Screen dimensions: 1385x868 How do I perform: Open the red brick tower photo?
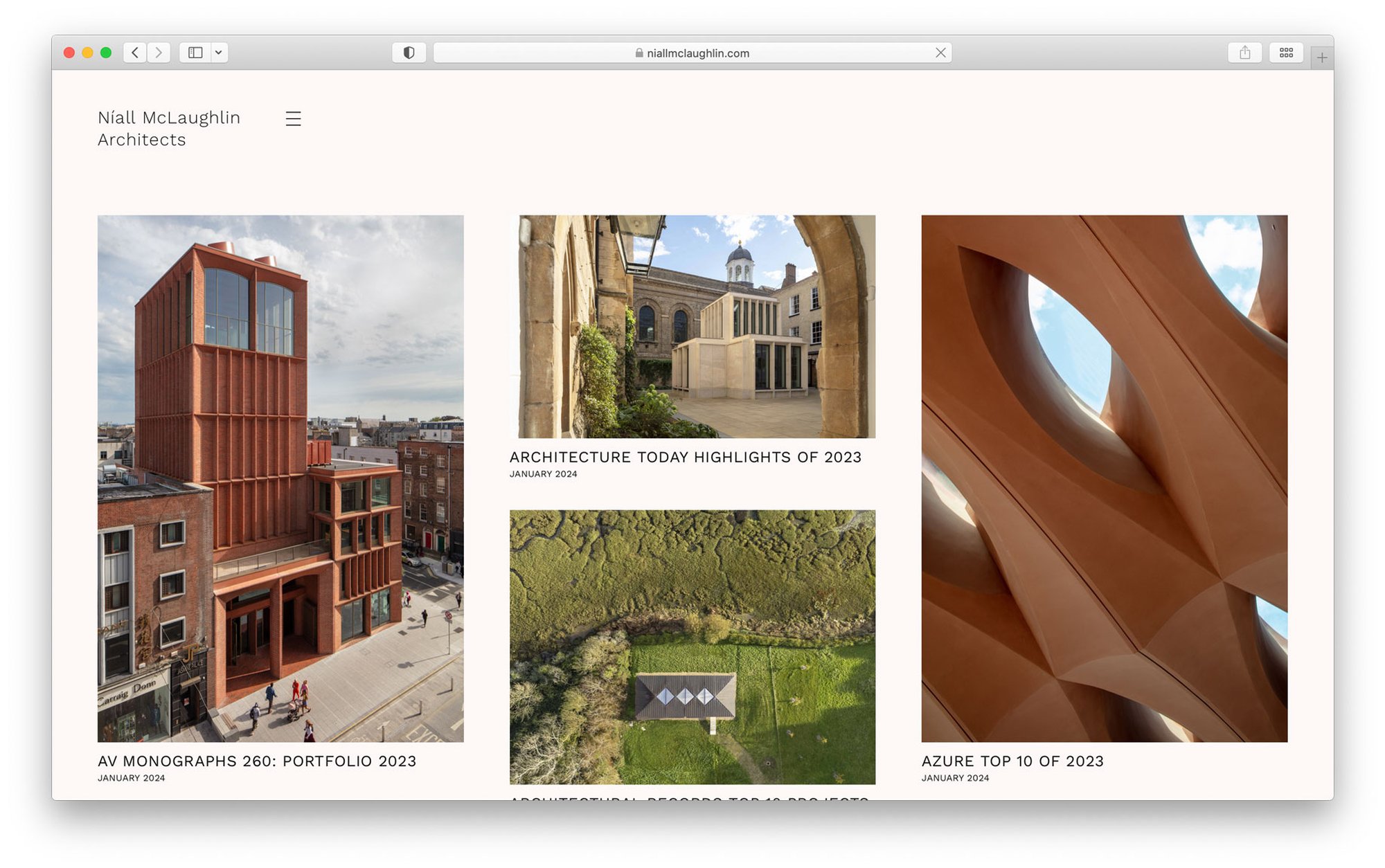click(280, 478)
